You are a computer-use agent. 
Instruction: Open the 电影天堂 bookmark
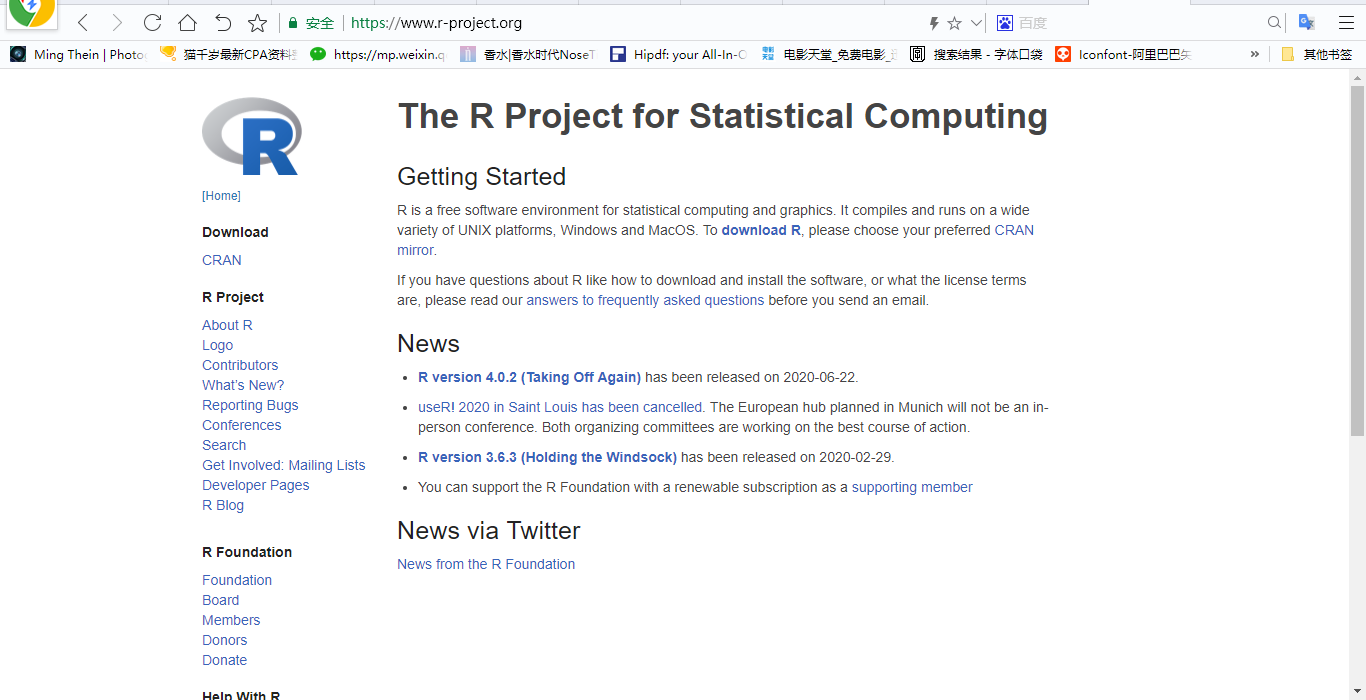coord(828,54)
